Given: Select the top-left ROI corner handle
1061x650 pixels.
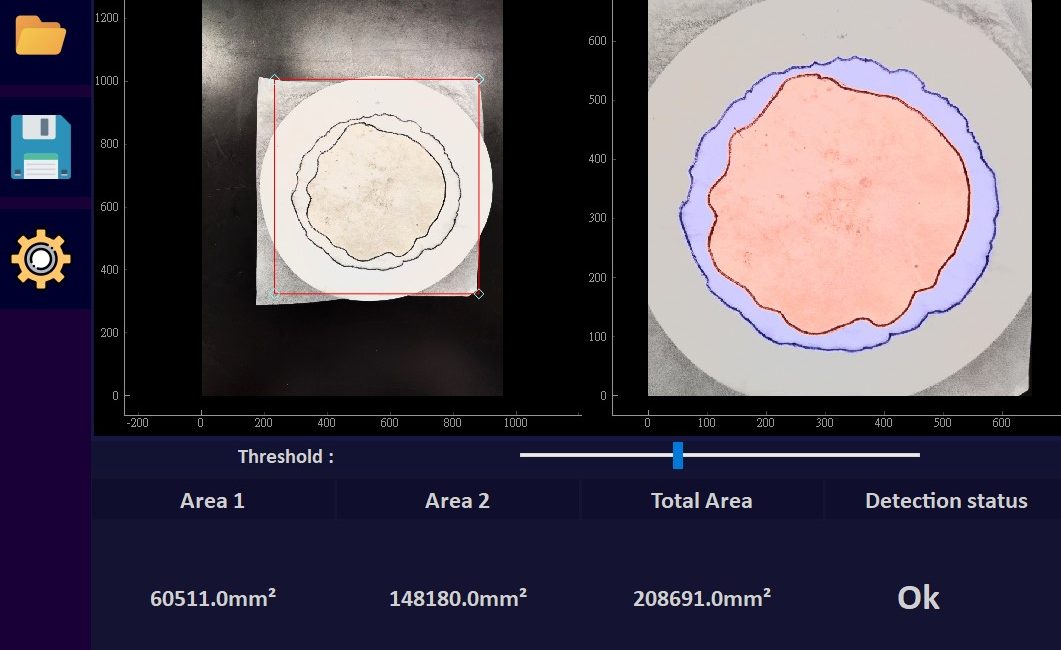Looking at the screenshot, I should [x=274, y=79].
